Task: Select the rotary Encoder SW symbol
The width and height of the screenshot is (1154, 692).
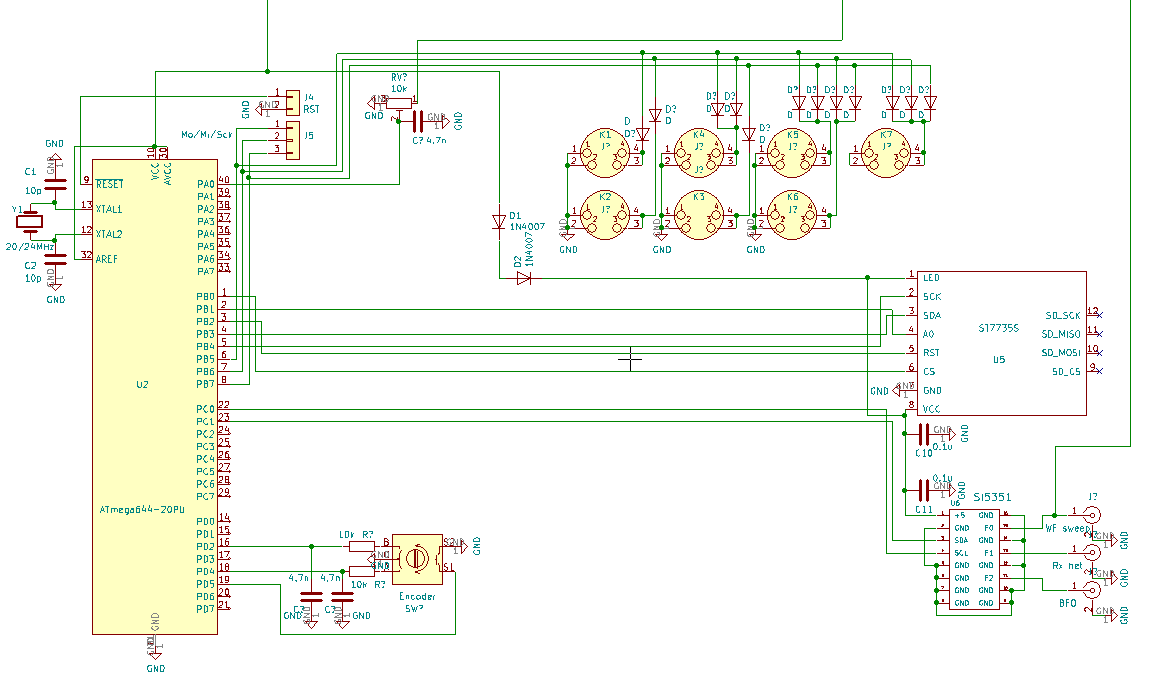Action: (x=417, y=558)
